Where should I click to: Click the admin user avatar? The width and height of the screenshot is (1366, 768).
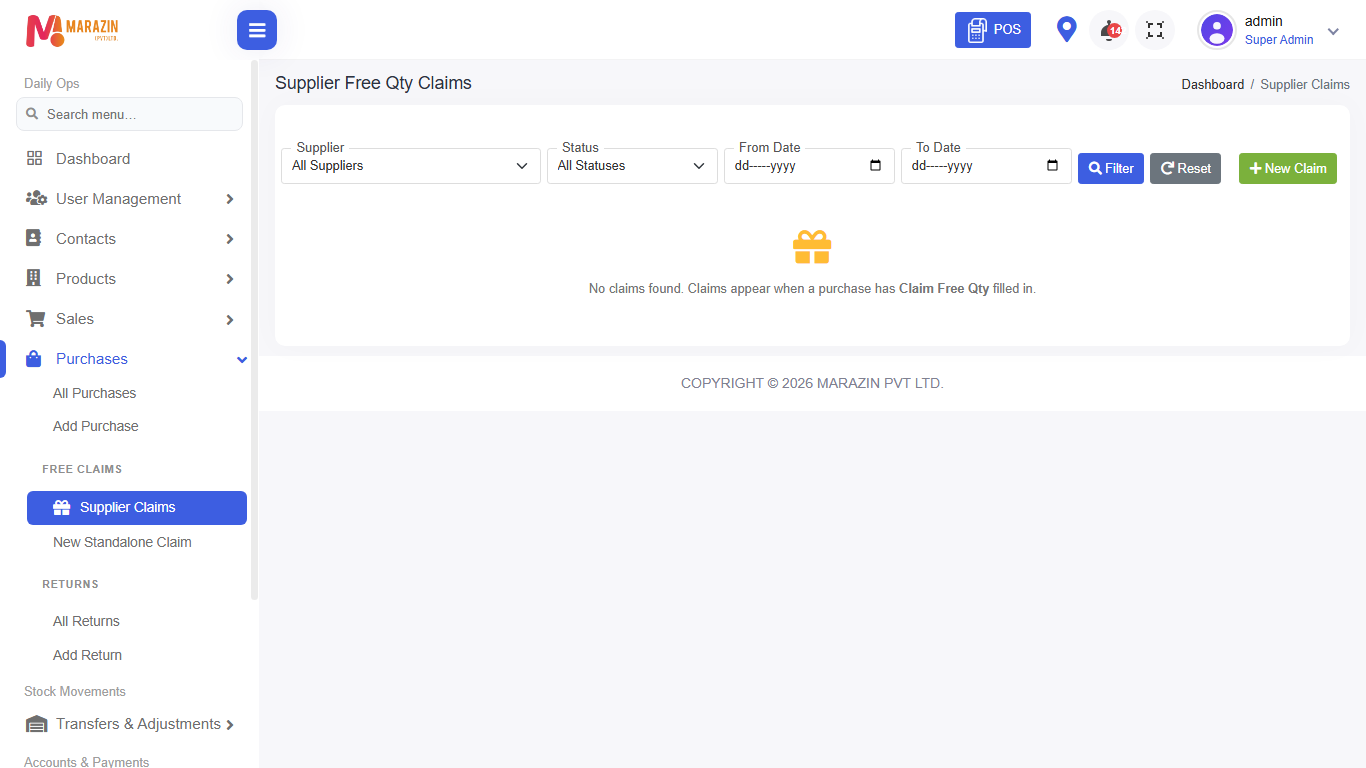(1217, 30)
